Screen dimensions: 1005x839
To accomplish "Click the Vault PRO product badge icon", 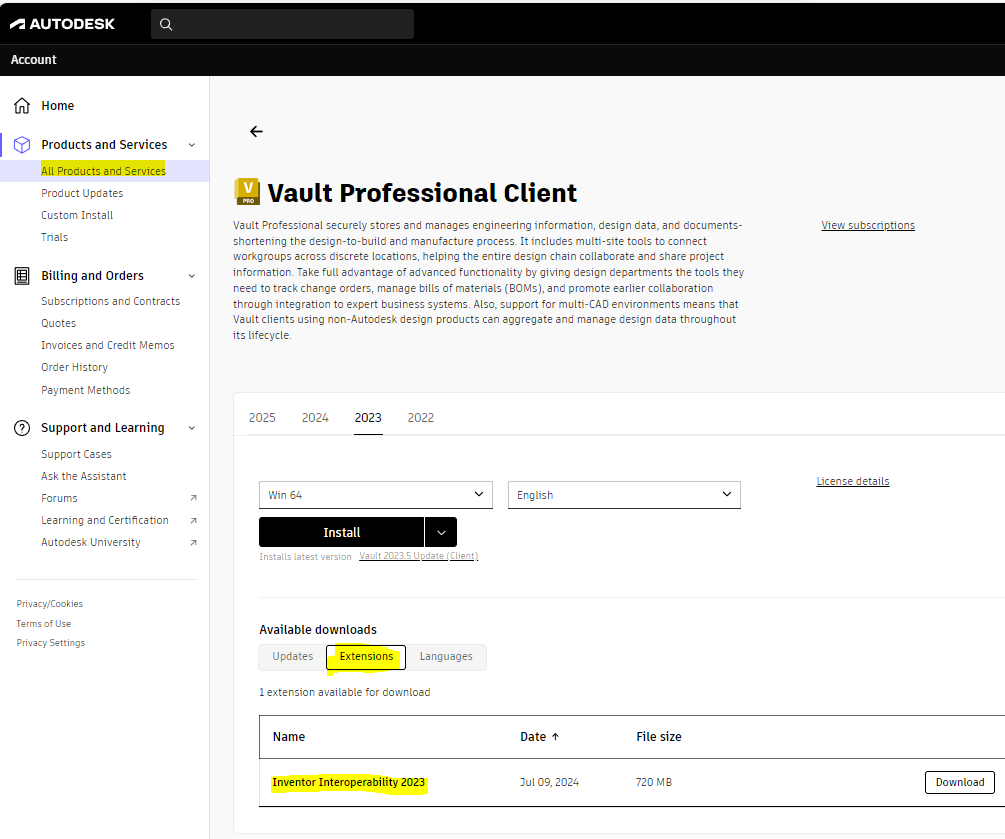I will [x=246, y=190].
